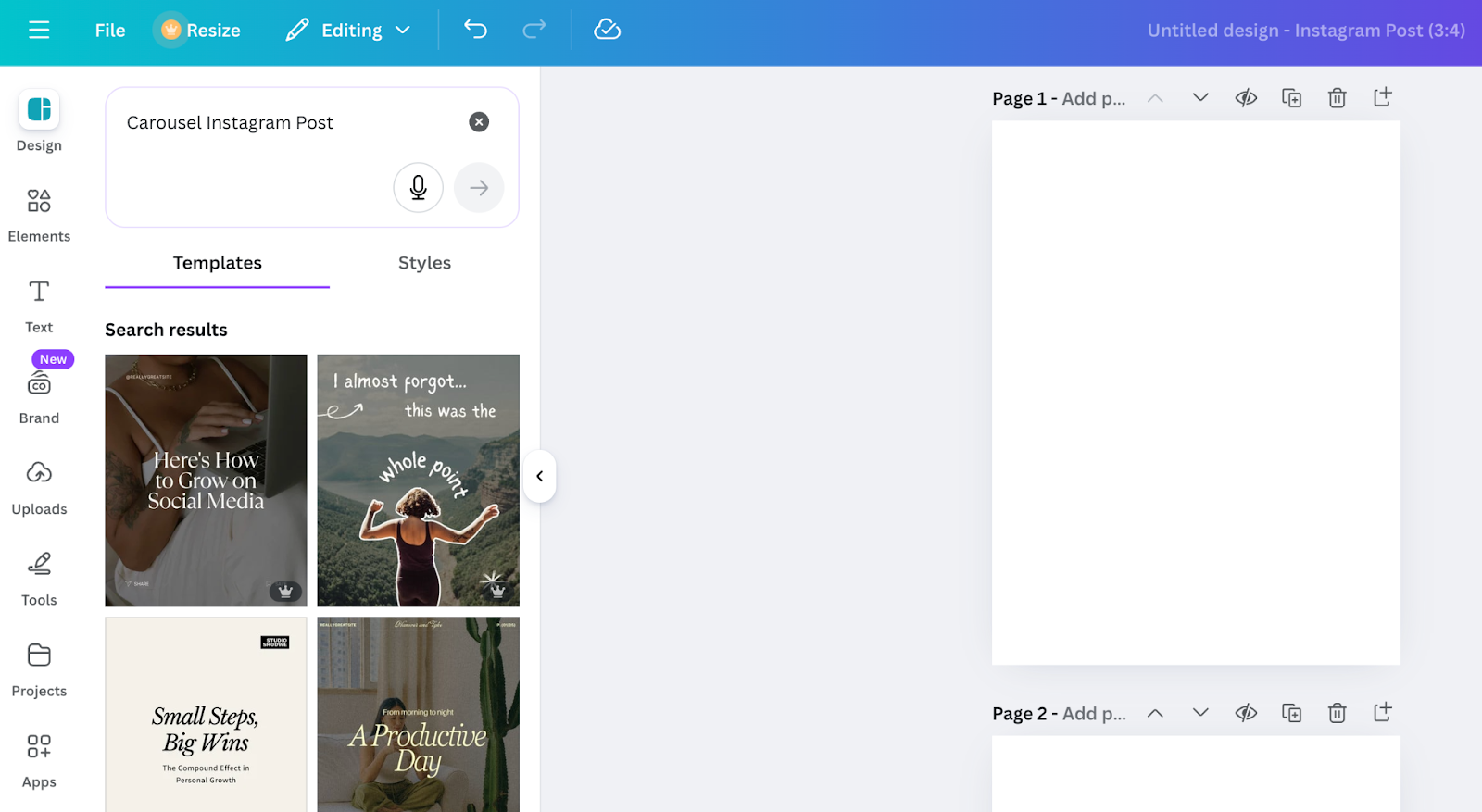Click the Resize button
Screen dimensions: 1482x812
coord(201,30)
